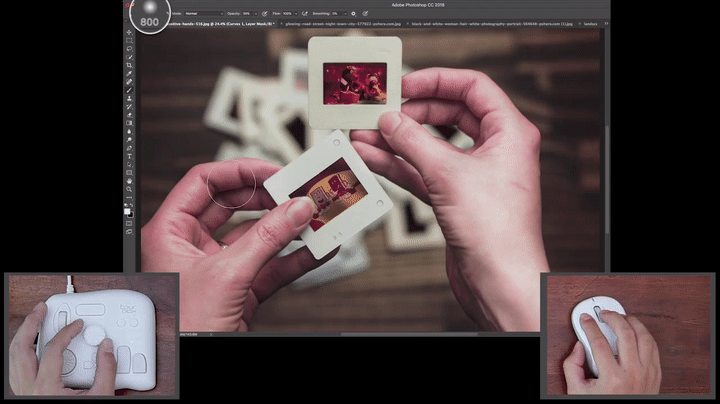Screen dimensions: 720x404
Task: Toggle pressure for opacity button
Action: pyautogui.click(x=264, y=13)
